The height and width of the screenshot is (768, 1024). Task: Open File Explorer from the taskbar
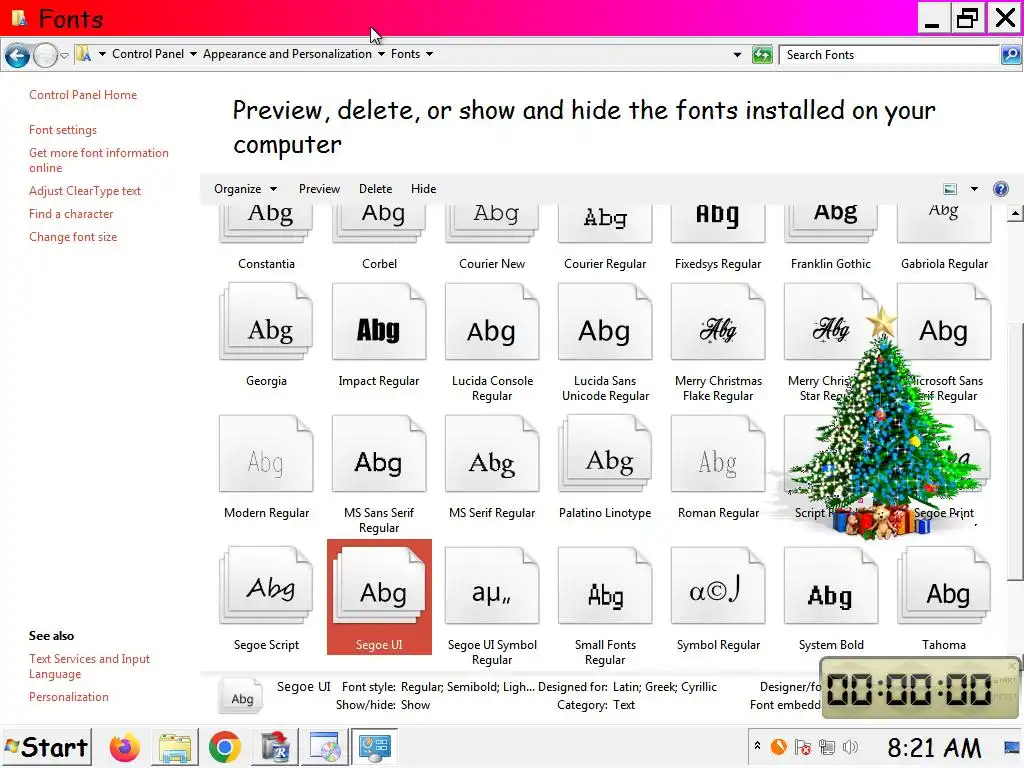coord(174,747)
